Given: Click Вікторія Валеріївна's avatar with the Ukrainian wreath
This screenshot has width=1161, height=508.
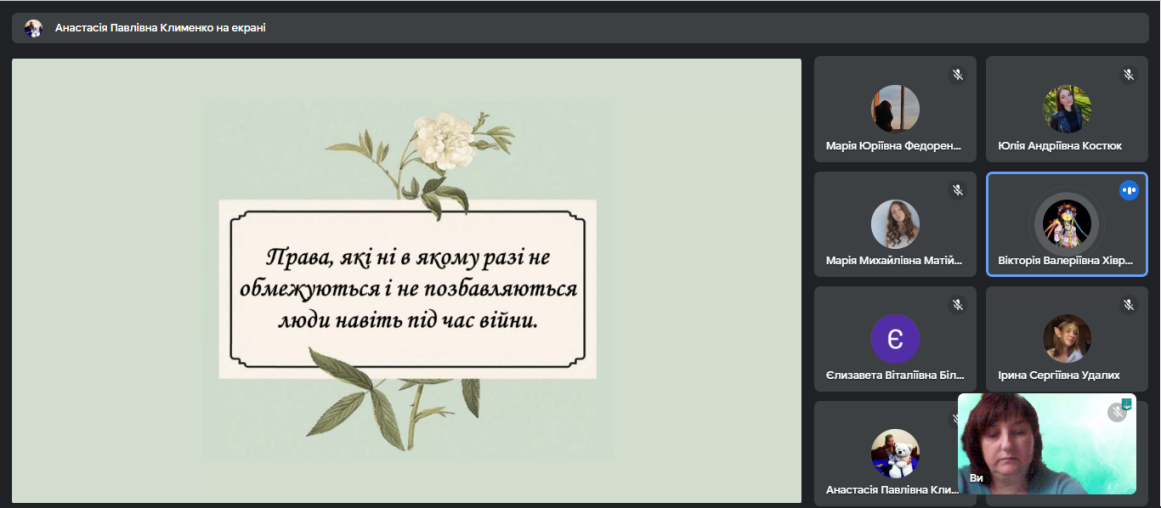Looking at the screenshot, I should click(x=1067, y=224).
